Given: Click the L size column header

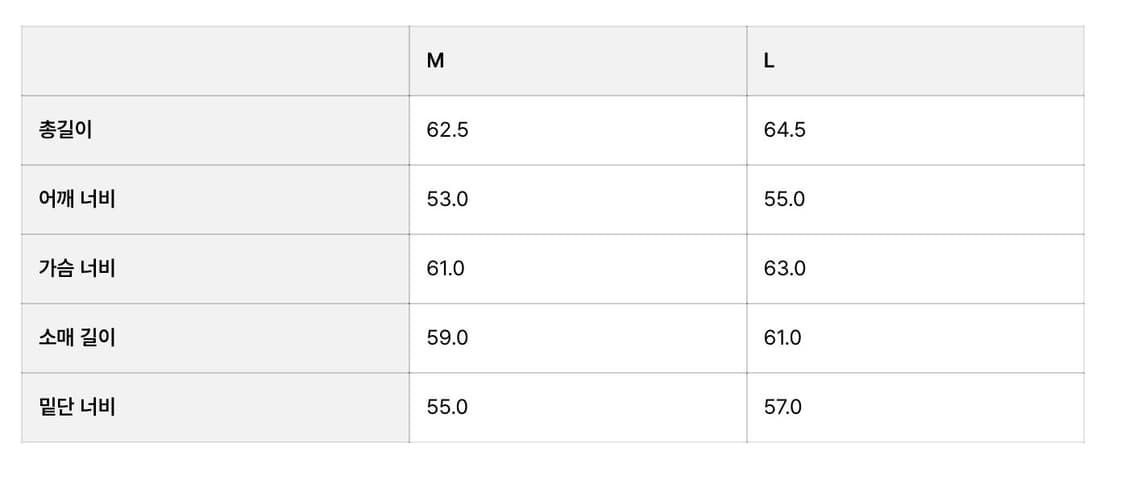Looking at the screenshot, I should pos(769,61).
